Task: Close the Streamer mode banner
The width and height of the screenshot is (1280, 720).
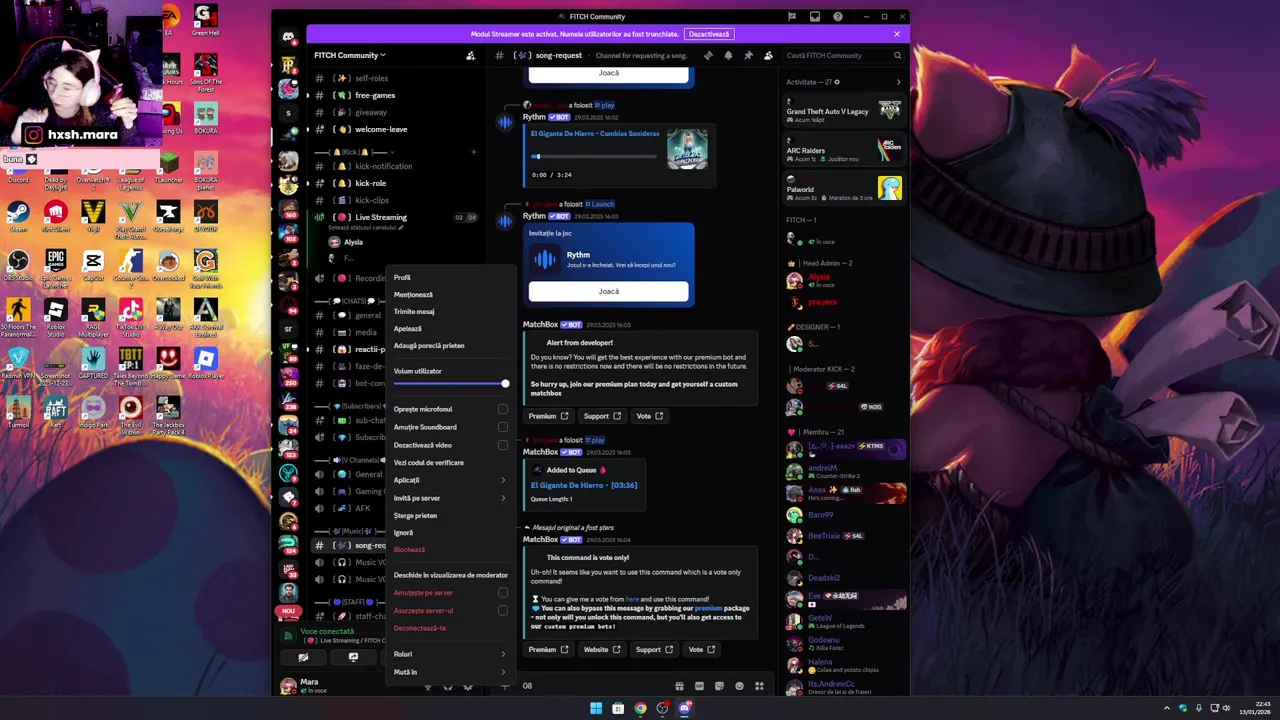Action: click(x=897, y=34)
